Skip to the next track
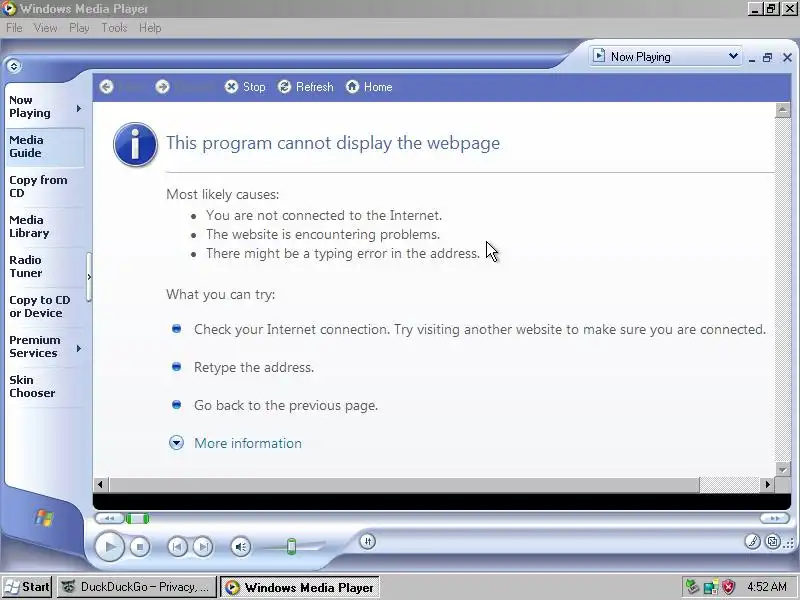This screenshot has height=600, width=800. click(x=203, y=547)
